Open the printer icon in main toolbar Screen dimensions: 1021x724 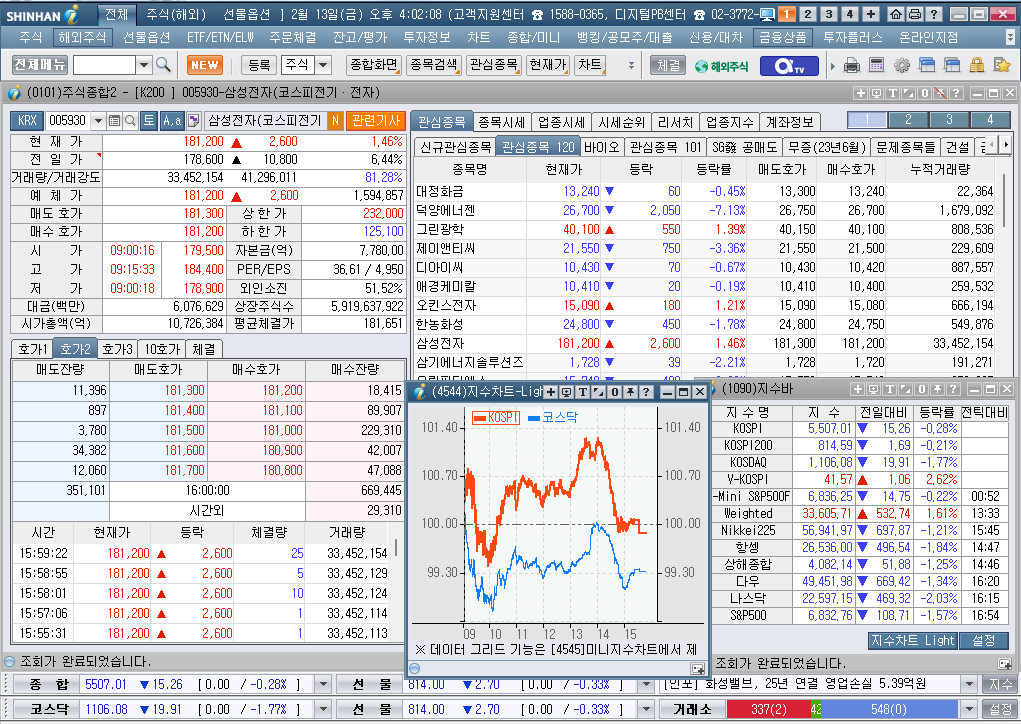pos(852,65)
